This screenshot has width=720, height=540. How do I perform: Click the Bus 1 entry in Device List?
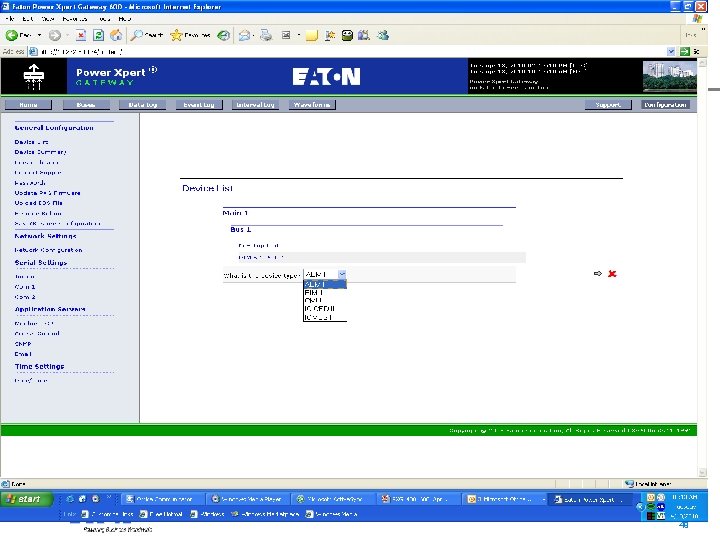pos(241,230)
